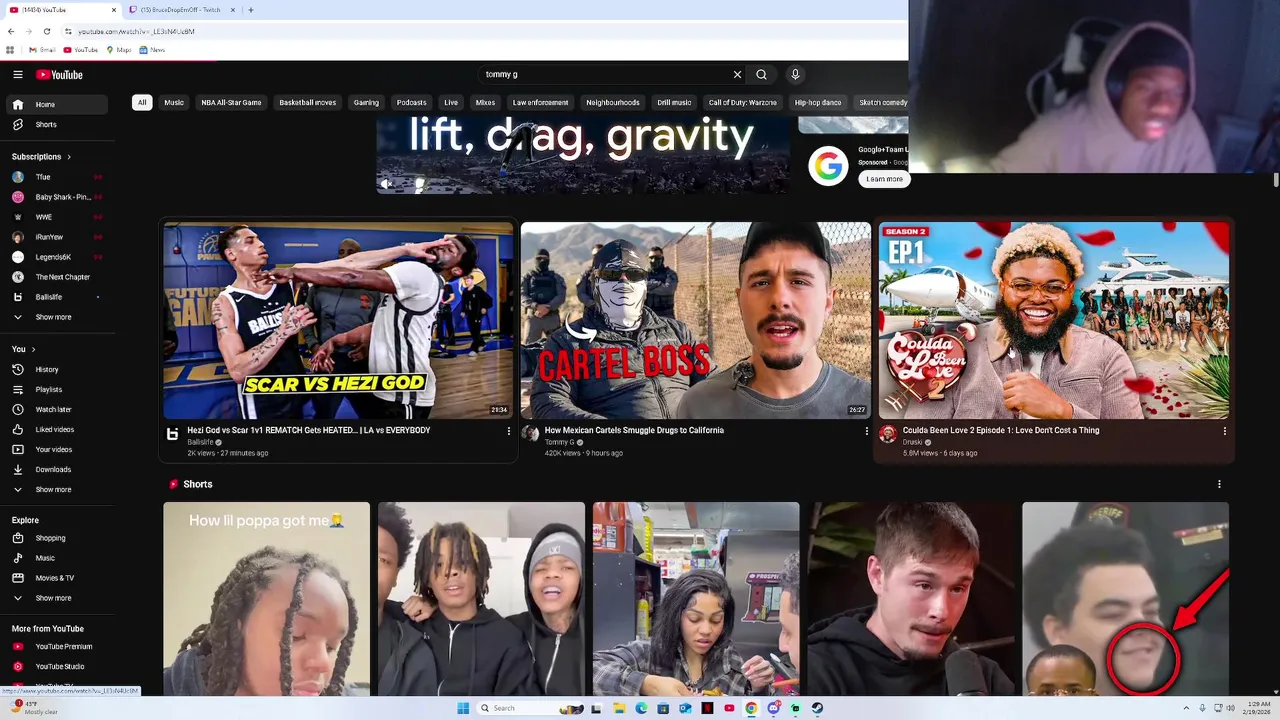Click Learn more on the Google ad
1280x720 pixels.
pos(884,179)
